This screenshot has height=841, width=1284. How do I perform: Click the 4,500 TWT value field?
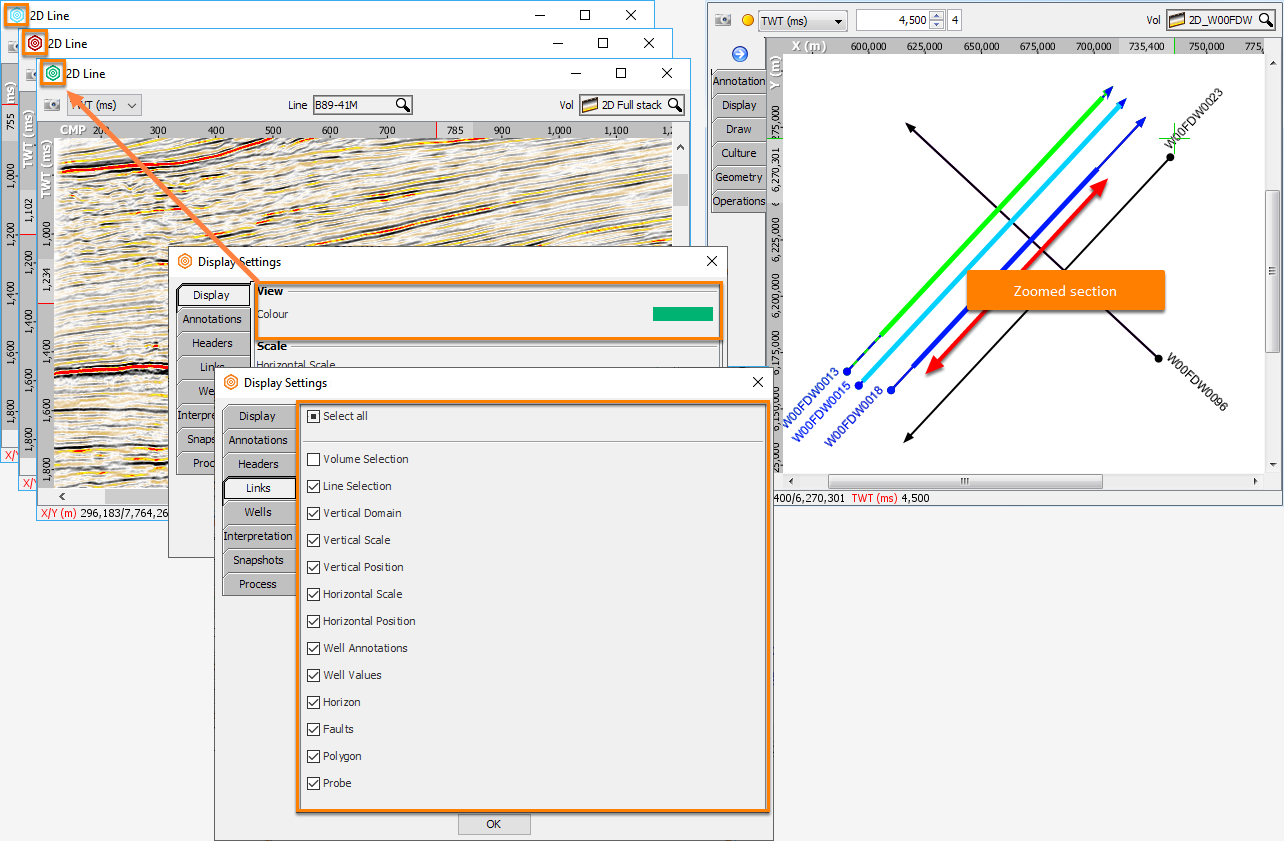point(893,20)
